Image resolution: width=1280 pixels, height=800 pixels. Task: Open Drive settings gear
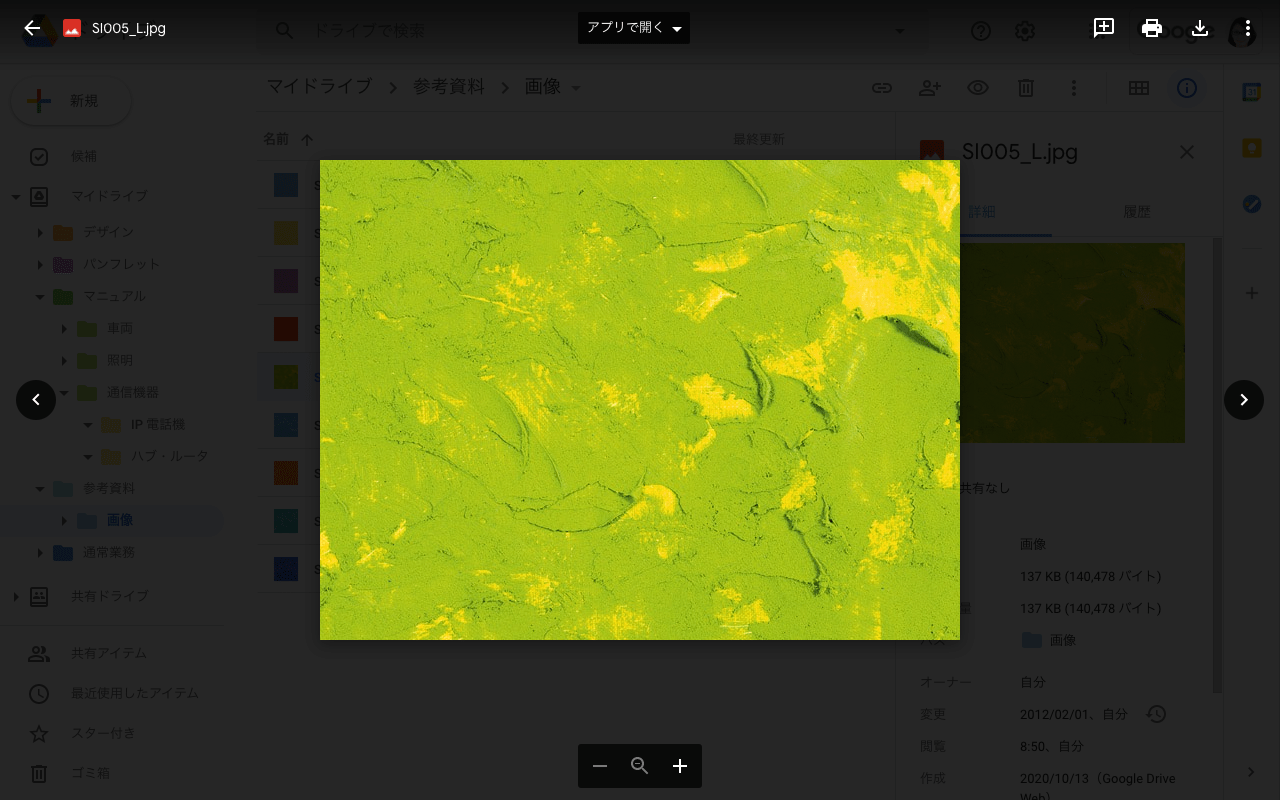pos(1025,31)
